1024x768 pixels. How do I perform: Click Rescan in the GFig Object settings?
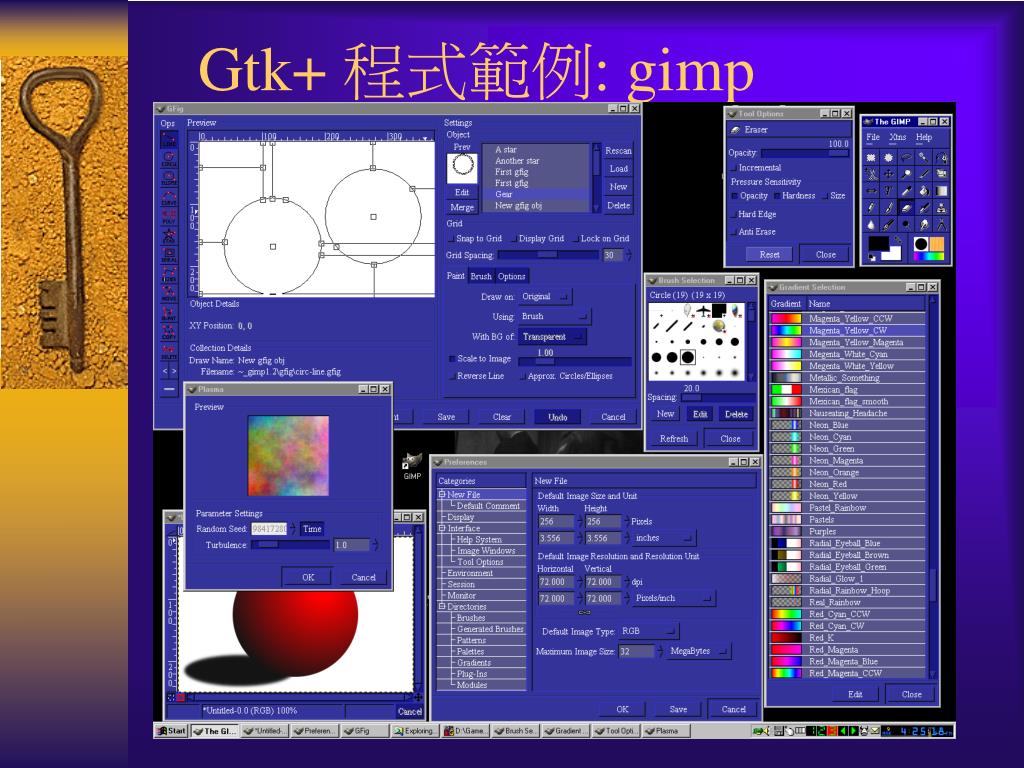(x=618, y=151)
